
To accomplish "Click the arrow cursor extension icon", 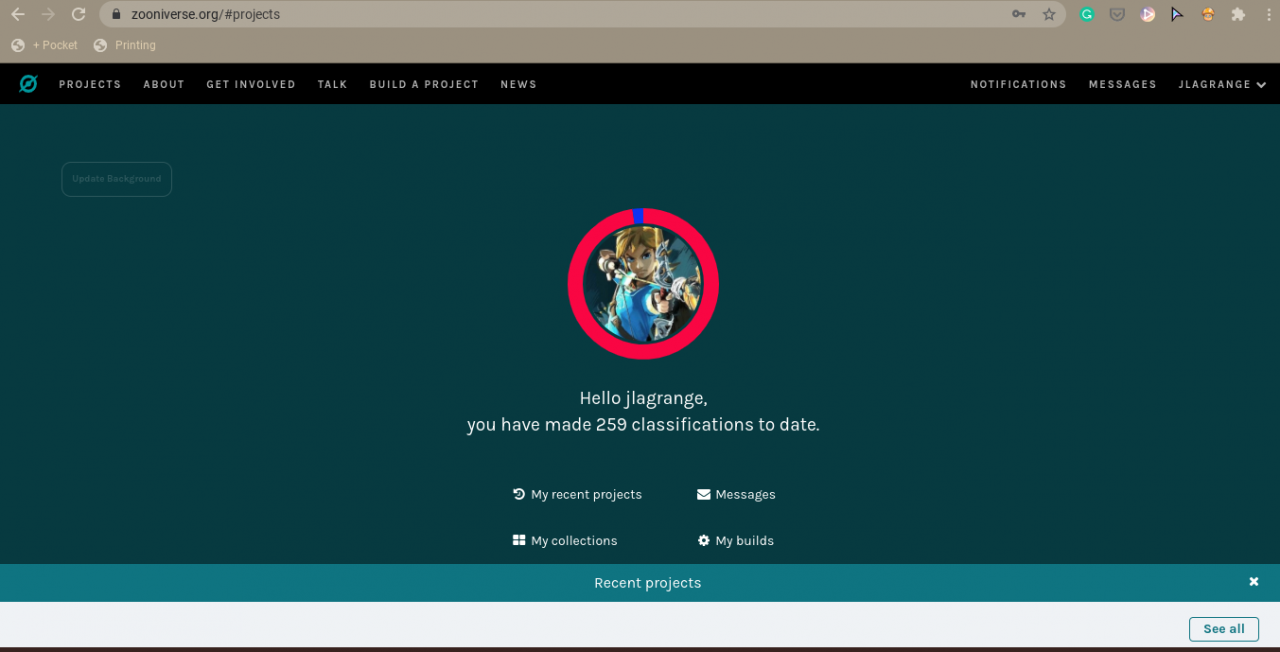I will [1178, 14].
